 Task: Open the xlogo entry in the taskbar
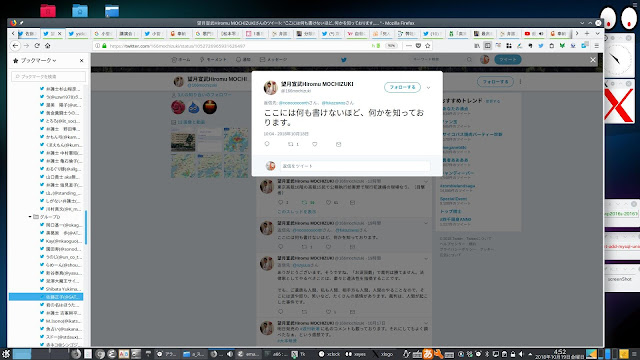tap(384, 354)
